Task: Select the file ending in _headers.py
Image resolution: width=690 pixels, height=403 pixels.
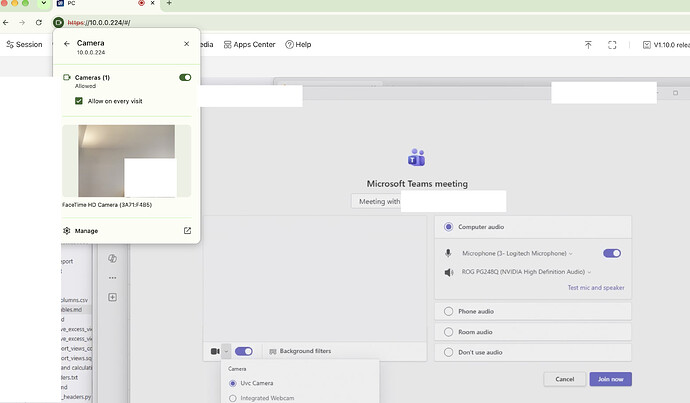Action: click(77, 397)
